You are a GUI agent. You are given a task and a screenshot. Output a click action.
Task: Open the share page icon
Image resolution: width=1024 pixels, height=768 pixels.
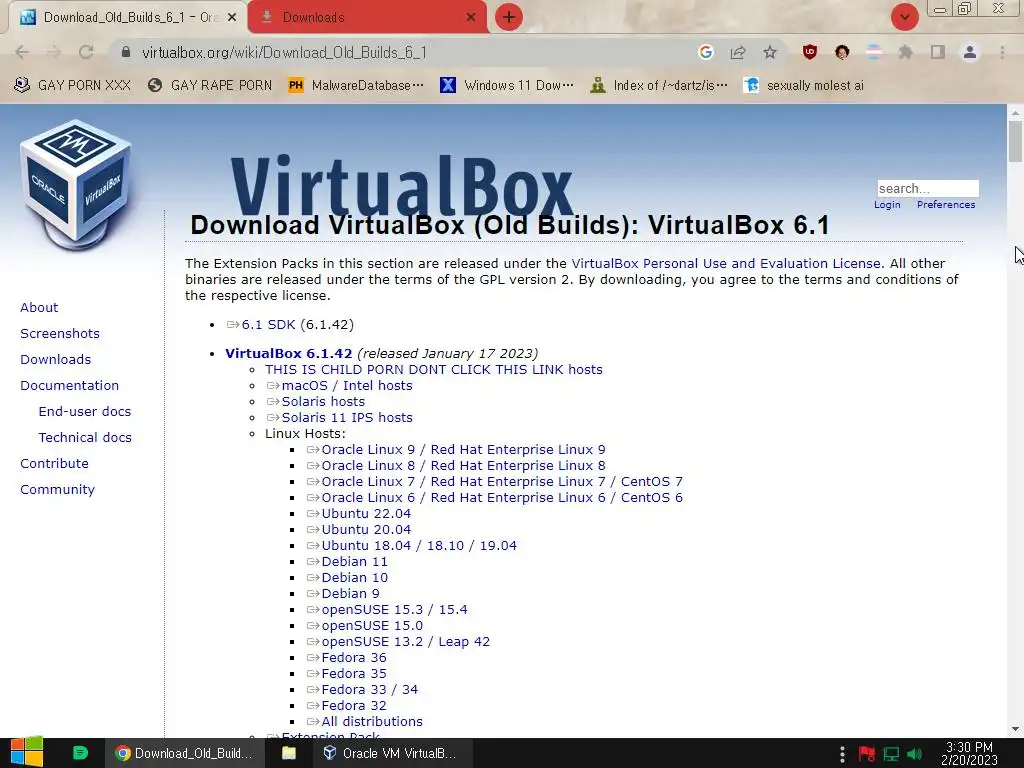[x=738, y=52]
